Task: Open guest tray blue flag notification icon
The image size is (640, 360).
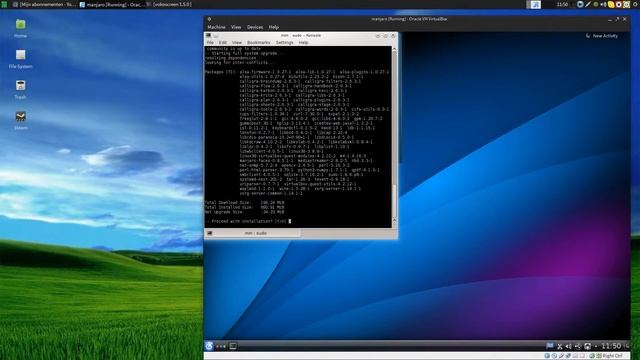Action: (550, 346)
